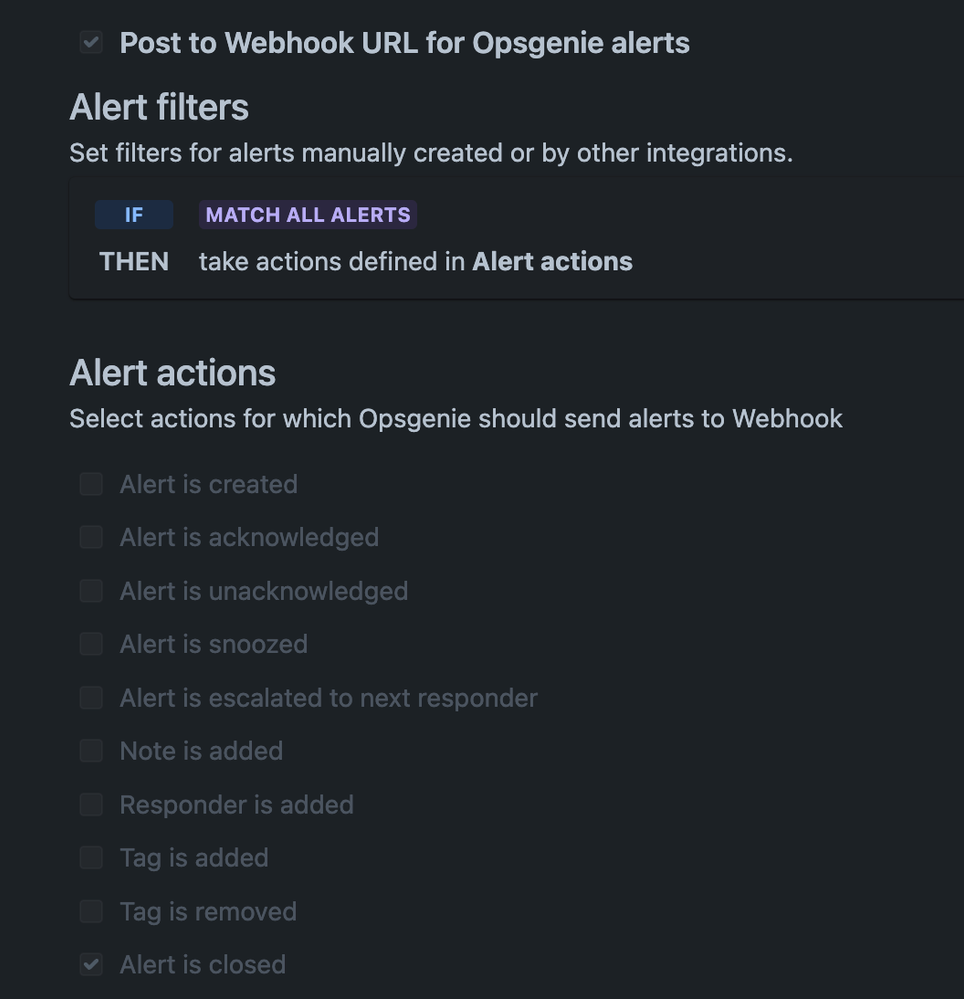The image size is (964, 999).
Task: Click the "Alert filters" section heading
Action: 159,106
